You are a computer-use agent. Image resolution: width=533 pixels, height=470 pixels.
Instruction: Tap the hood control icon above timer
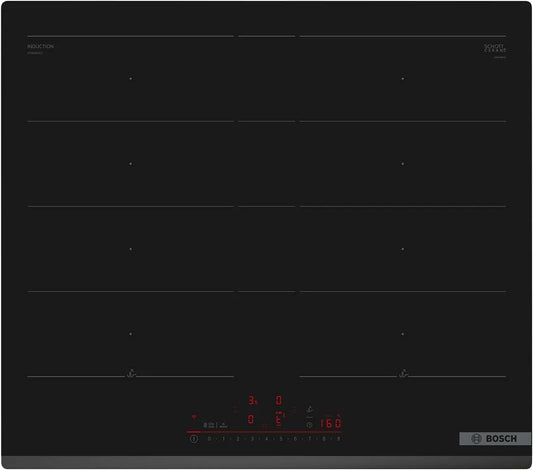(x=309, y=409)
